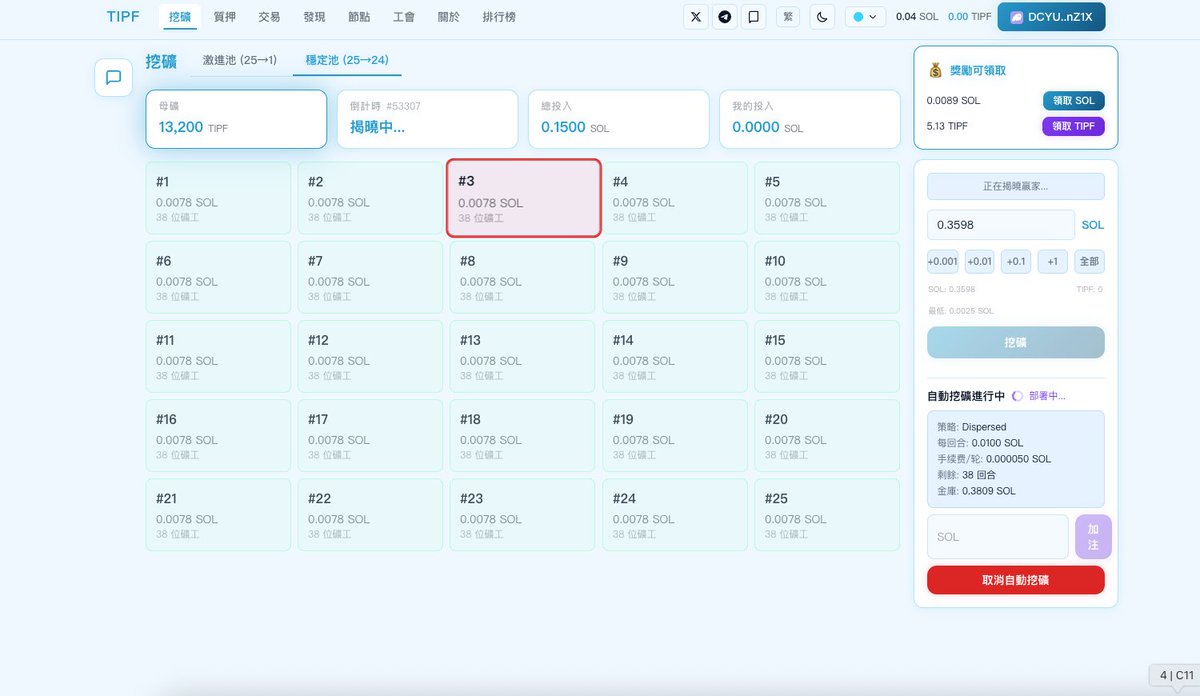Focus the 0.3598 SOL amount field
This screenshot has width=1200, height=696.
pos(1000,225)
